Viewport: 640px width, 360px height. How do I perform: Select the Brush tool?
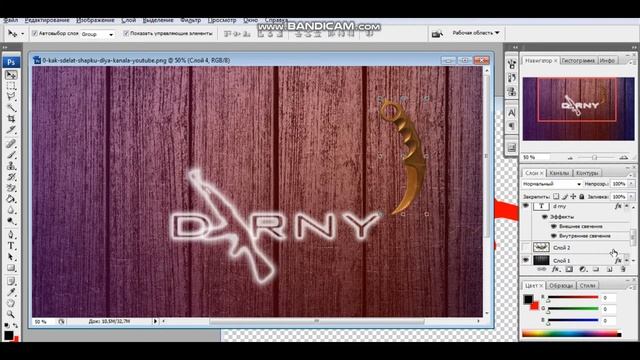pos(11,155)
